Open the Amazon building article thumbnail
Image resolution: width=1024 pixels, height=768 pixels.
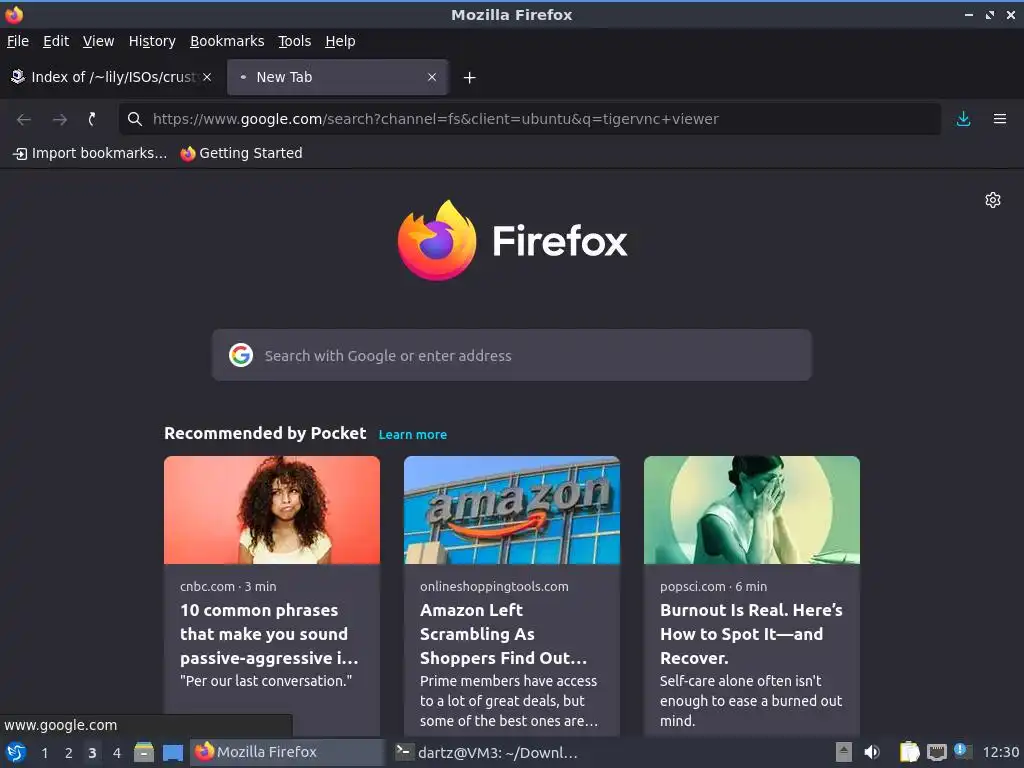tap(511, 510)
